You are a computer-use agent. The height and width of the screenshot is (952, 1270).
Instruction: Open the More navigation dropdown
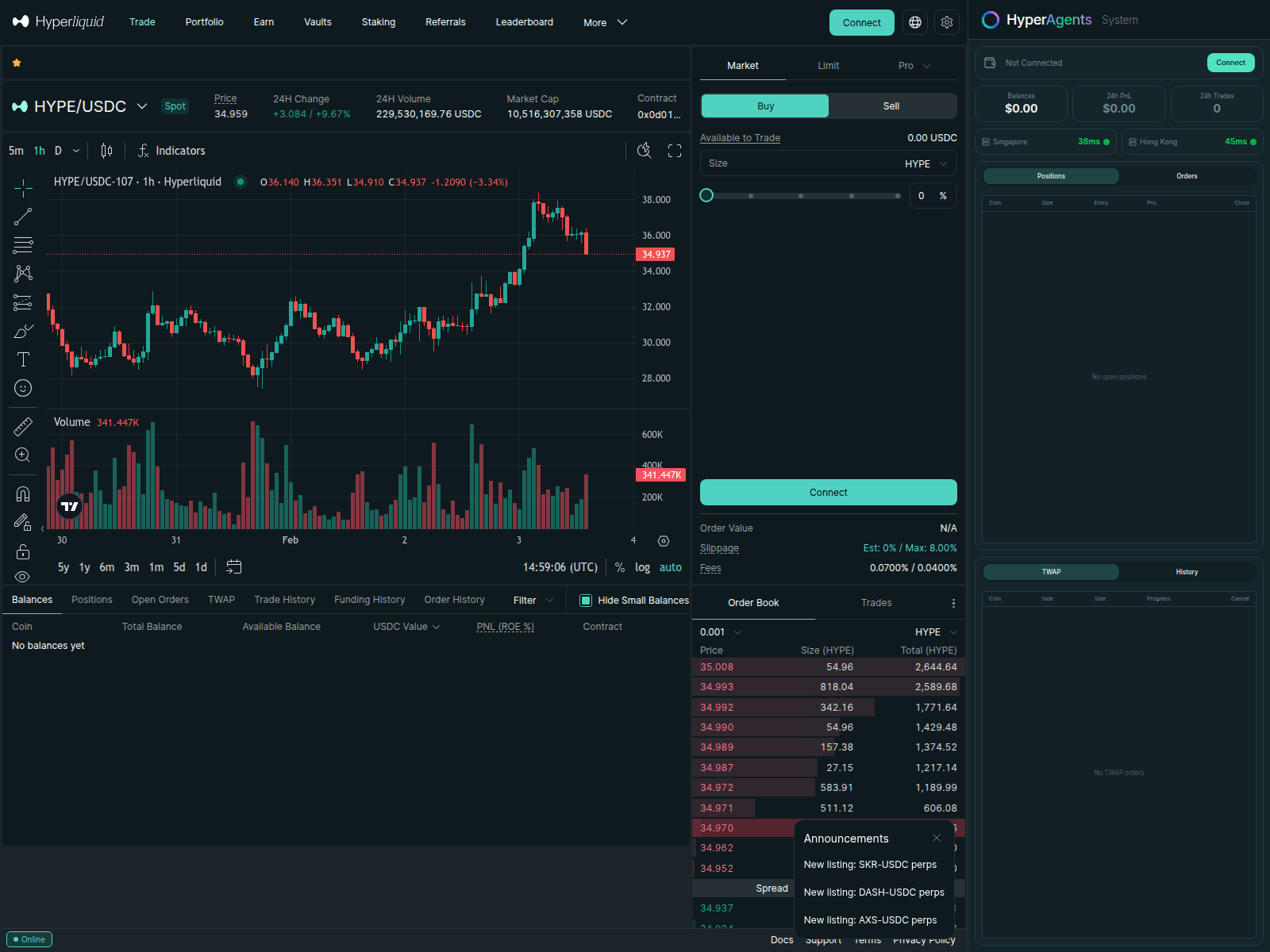(605, 22)
